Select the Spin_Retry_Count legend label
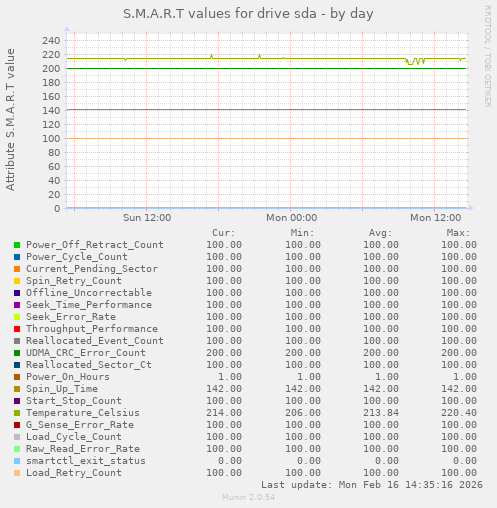 74,281
